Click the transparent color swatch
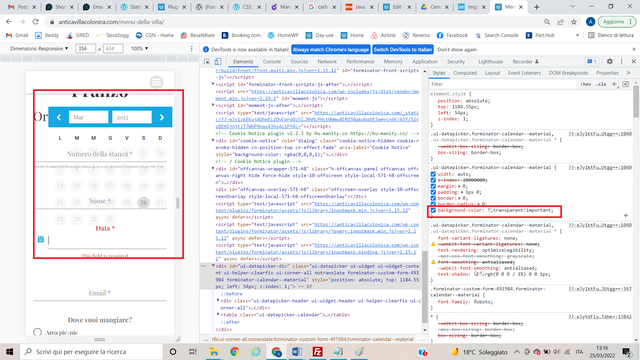This screenshot has height=360, width=640. 490,210
